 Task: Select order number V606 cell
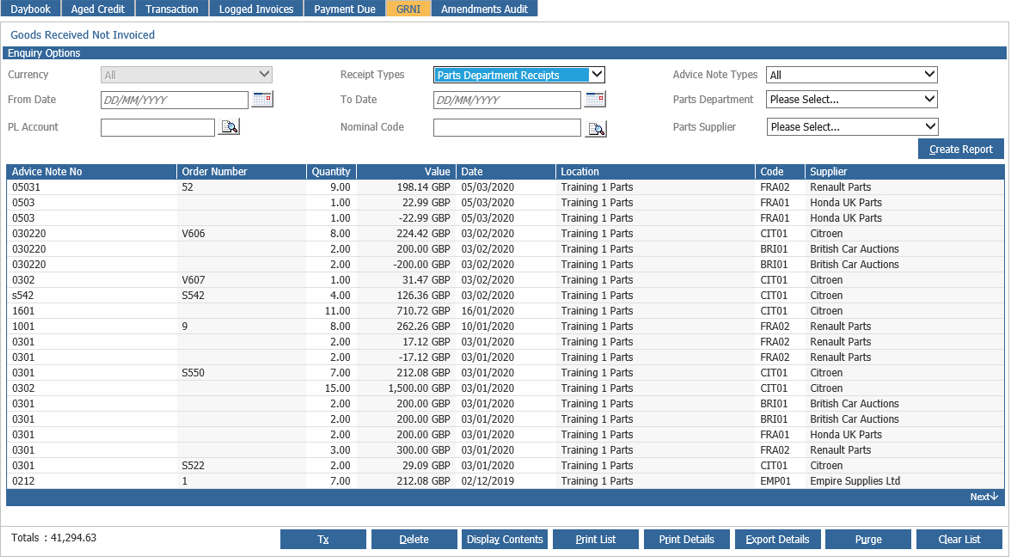pos(241,234)
